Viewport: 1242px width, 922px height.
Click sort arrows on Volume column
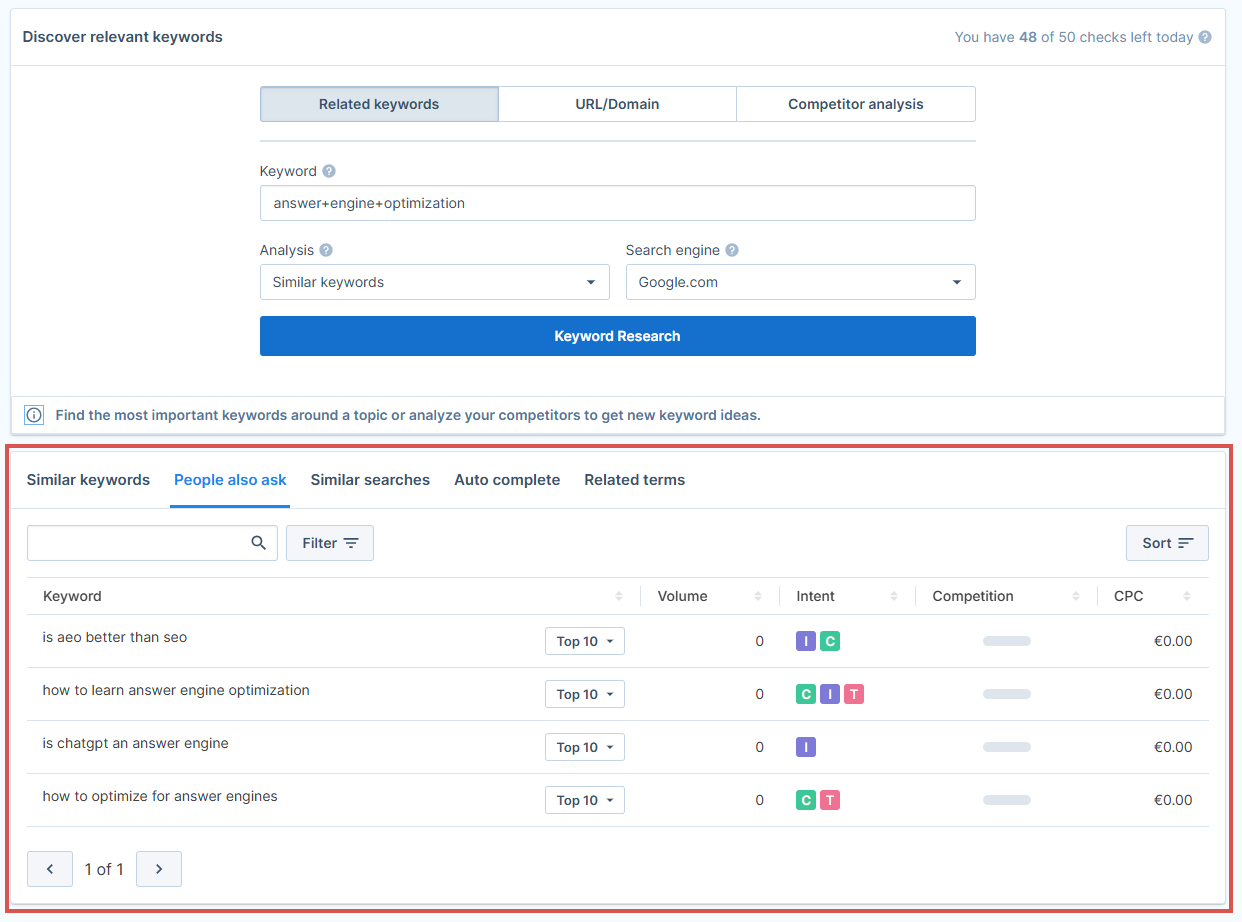758,596
